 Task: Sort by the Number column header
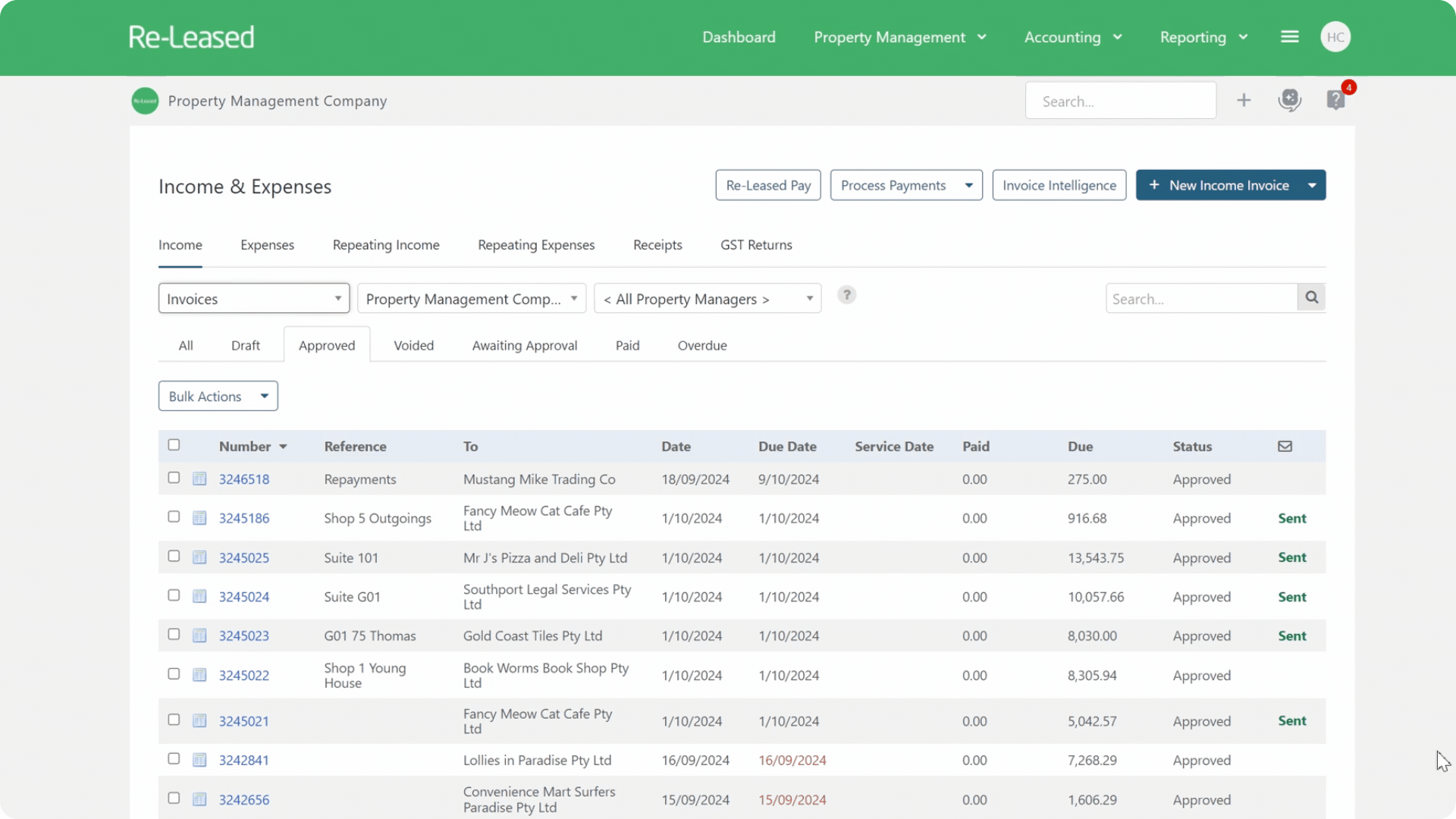[253, 446]
